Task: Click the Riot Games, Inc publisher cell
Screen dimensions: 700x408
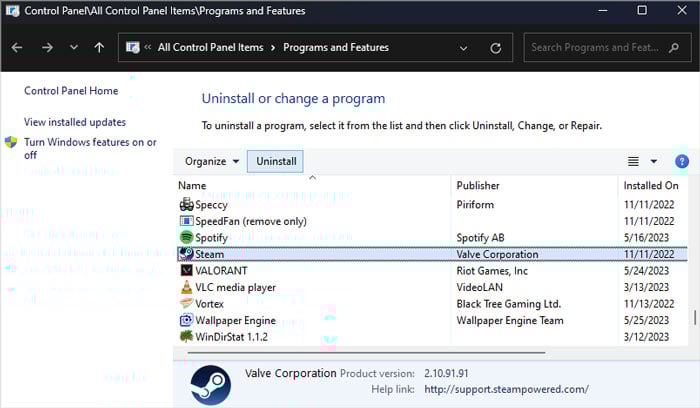Action: (x=492, y=271)
